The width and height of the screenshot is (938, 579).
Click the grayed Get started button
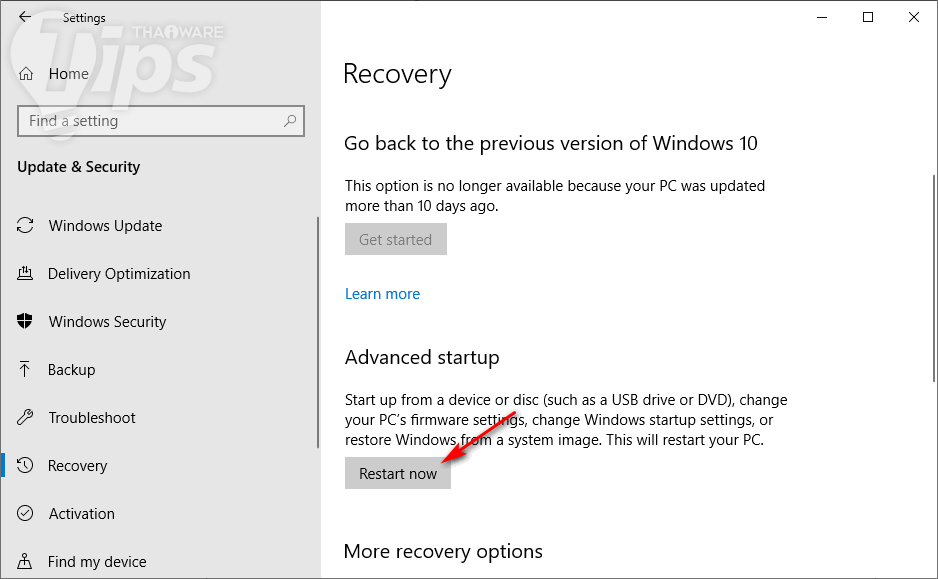click(x=396, y=240)
